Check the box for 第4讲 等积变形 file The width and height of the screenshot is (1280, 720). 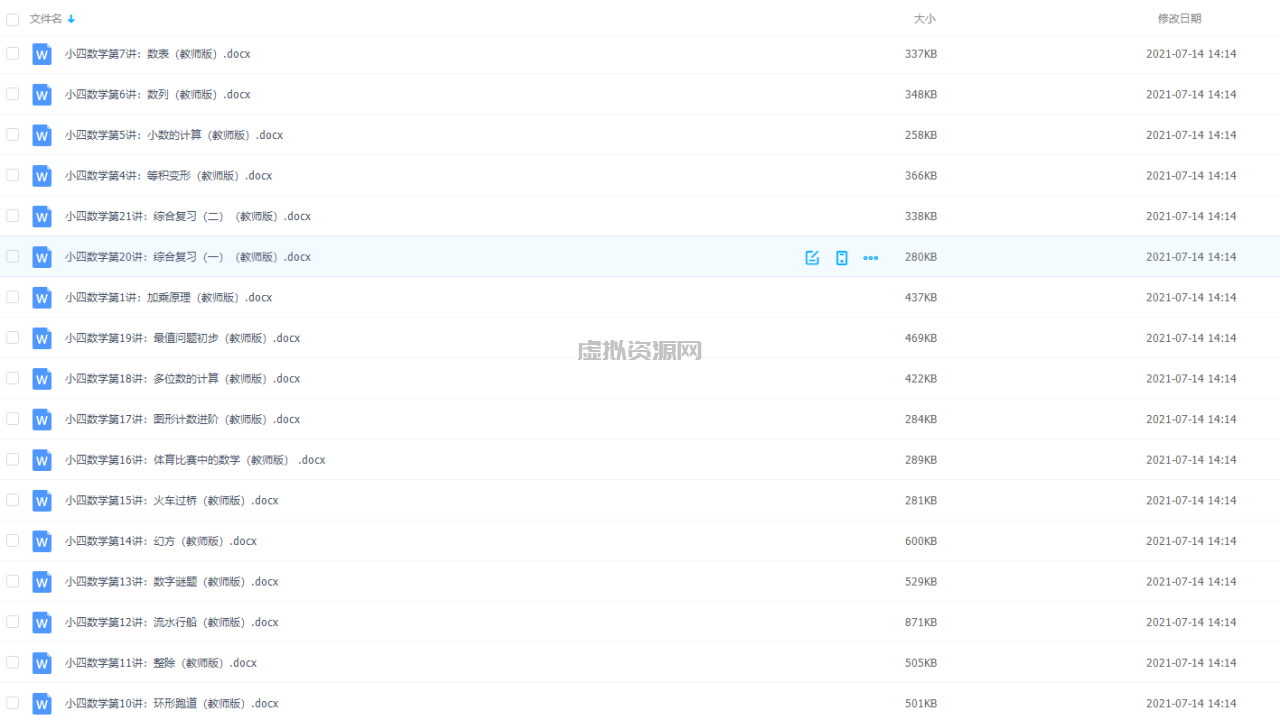click(13, 175)
